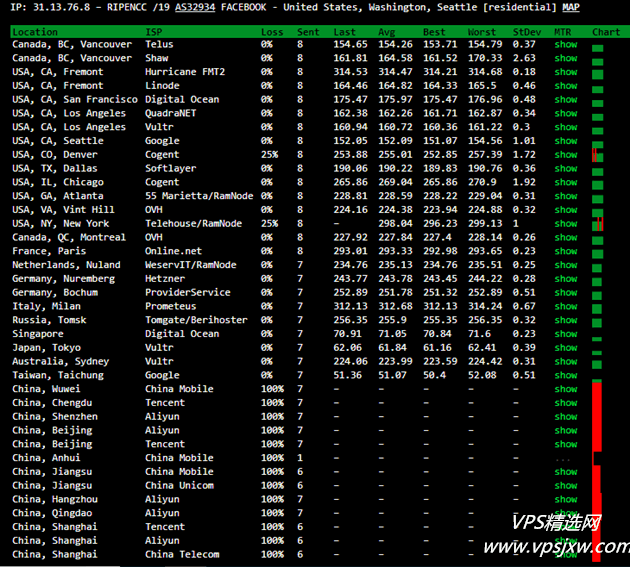Click the ISP column header
630x567 pixels.
(x=154, y=32)
